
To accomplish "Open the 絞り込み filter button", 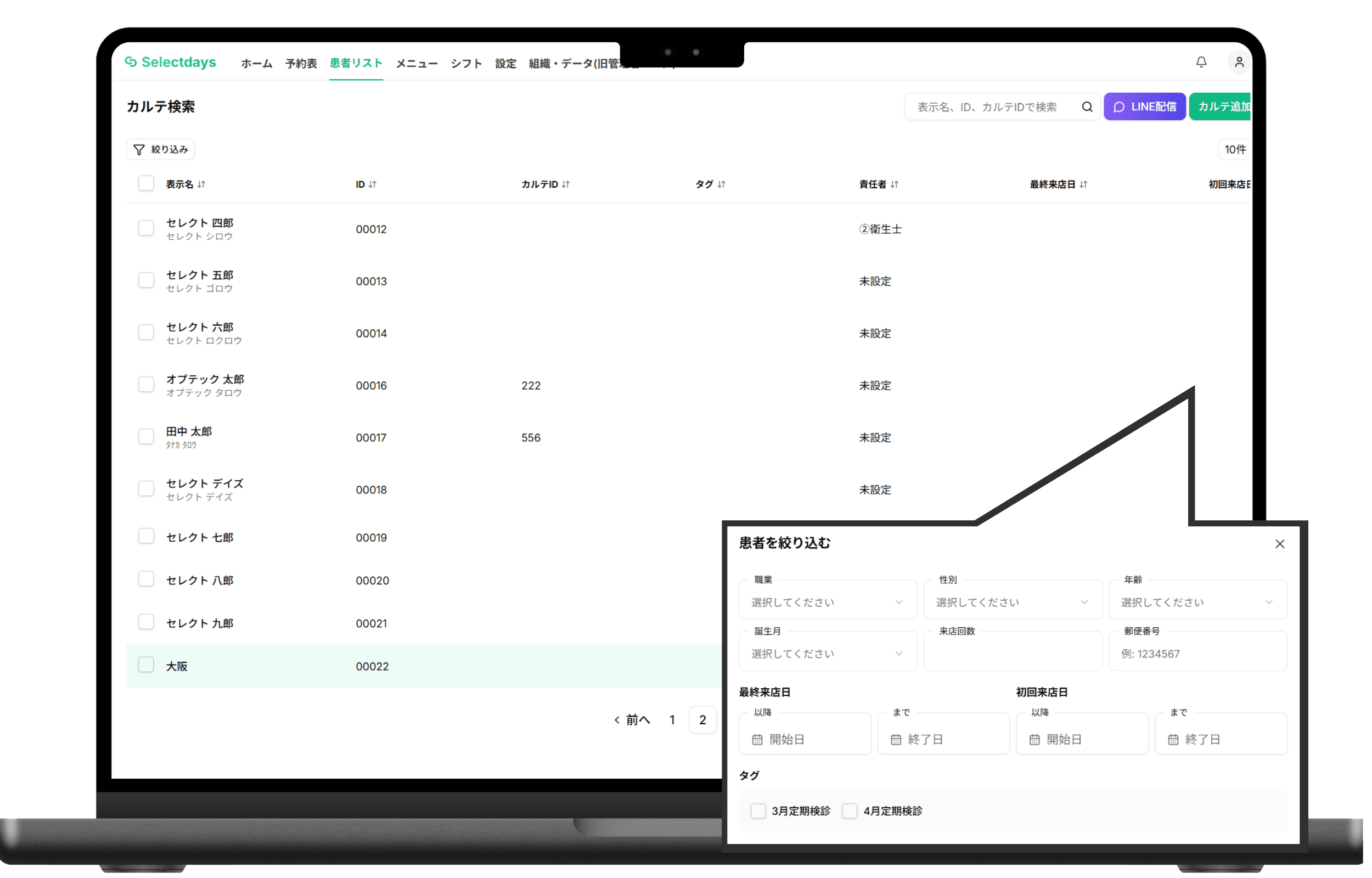I will coord(160,149).
